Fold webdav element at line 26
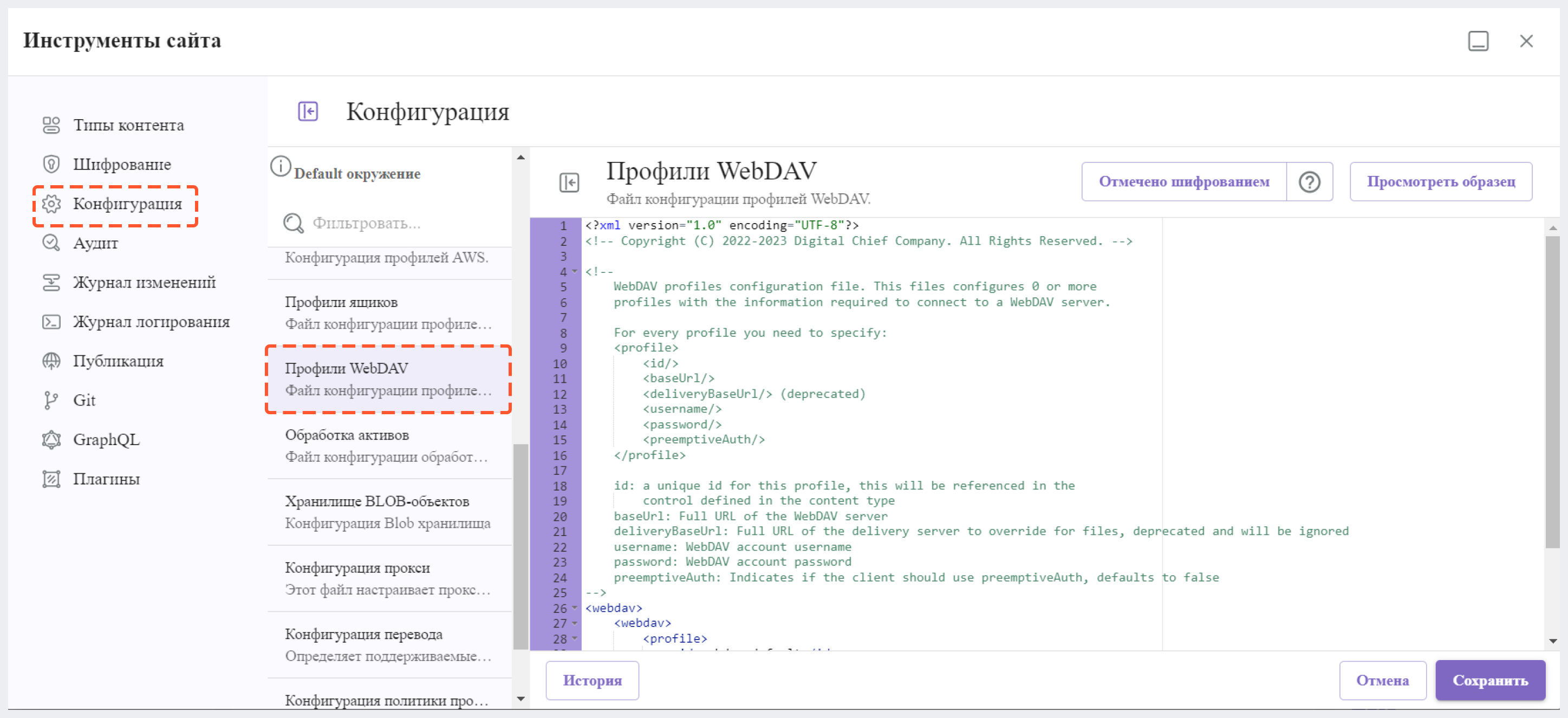This screenshot has height=718, width=1568. (575, 608)
